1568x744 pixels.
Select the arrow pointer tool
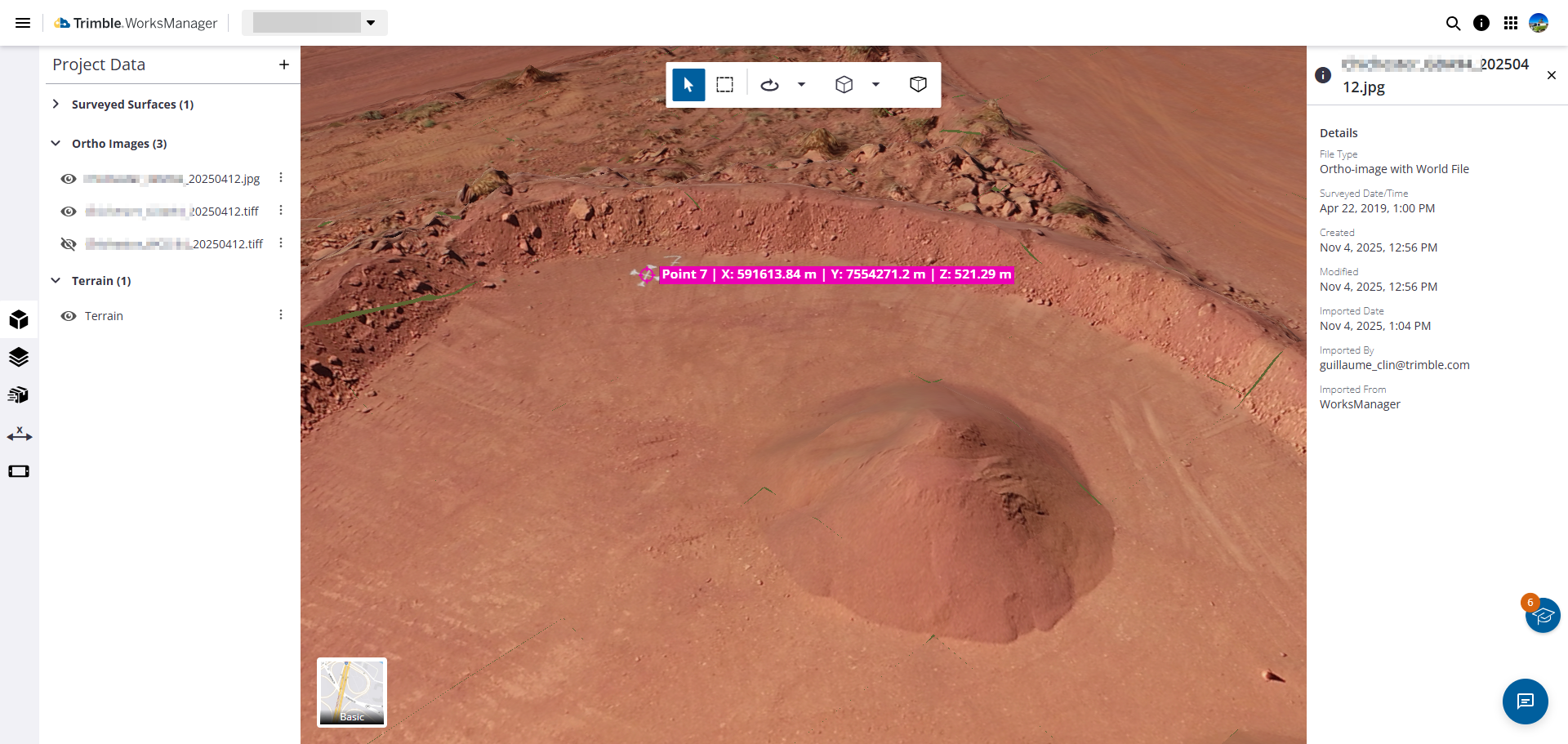688,85
